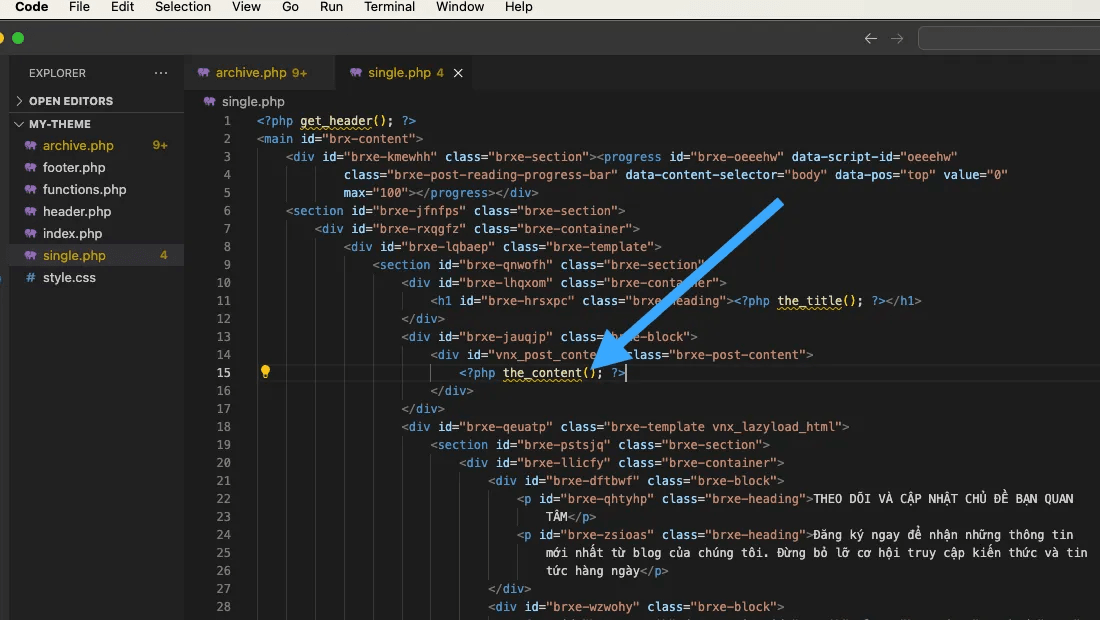1100x620 pixels.
Task: Click the lightbulb code action icon
Action: 265,372
